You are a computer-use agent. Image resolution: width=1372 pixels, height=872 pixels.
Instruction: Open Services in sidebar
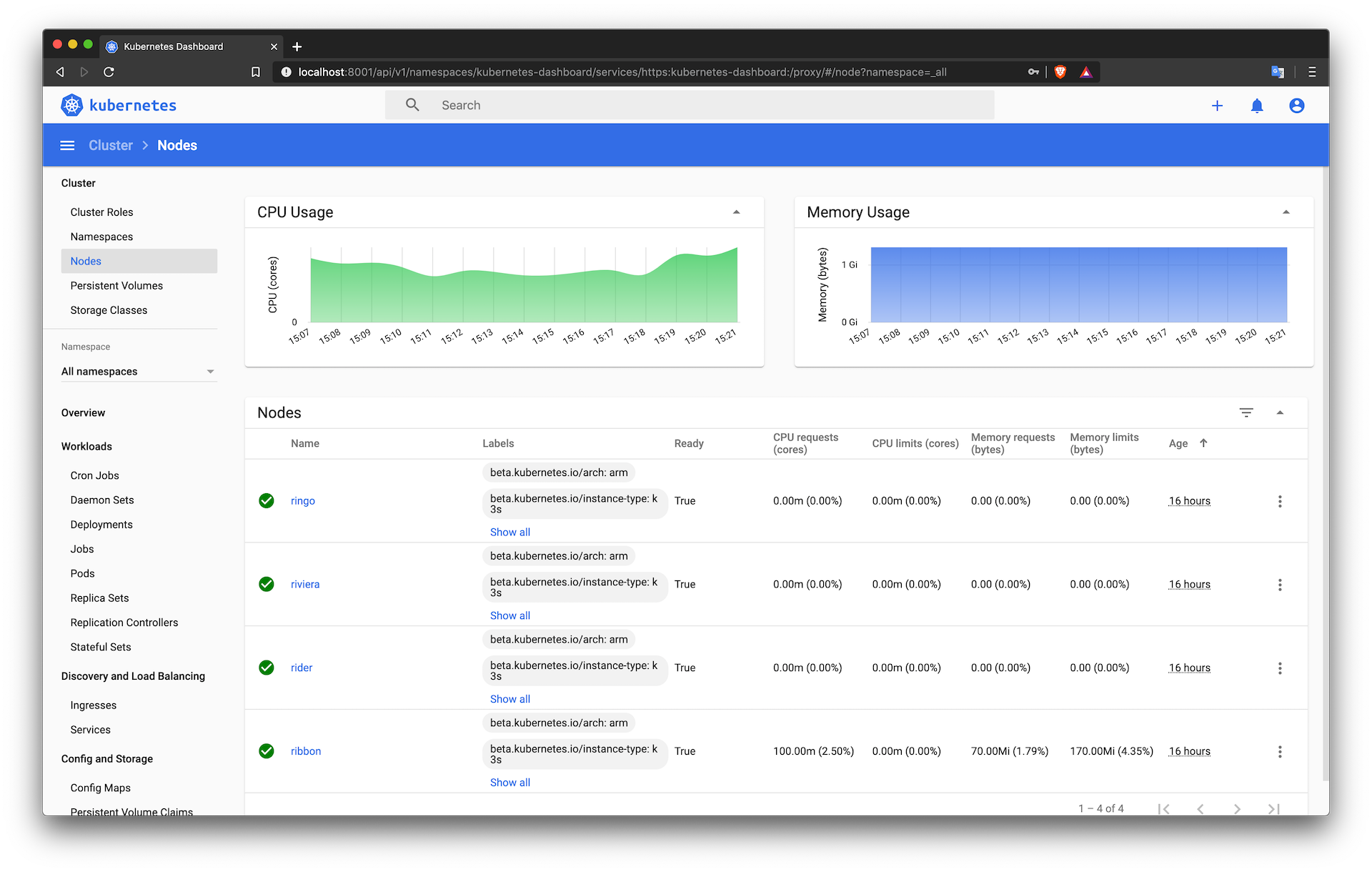pyautogui.click(x=90, y=730)
